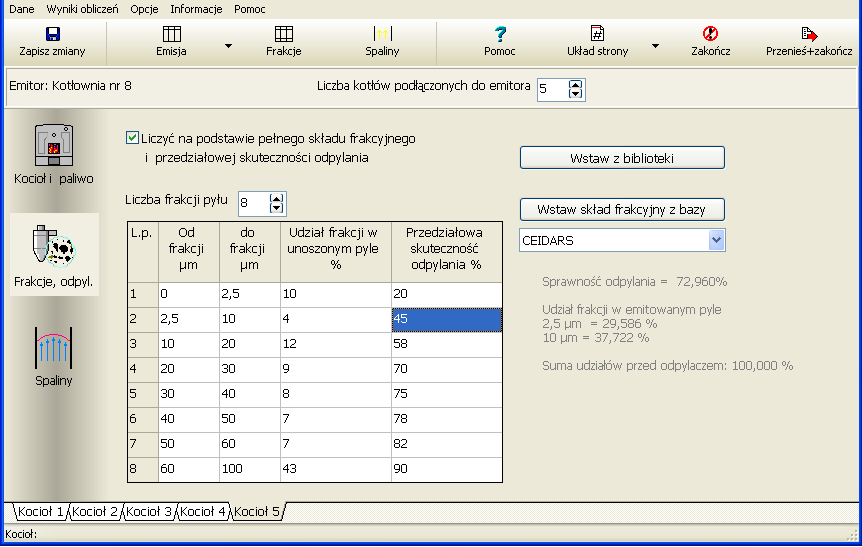Click row 3 efficiency cell value 58
Image resolution: width=862 pixels, height=547 pixels.
446,344
